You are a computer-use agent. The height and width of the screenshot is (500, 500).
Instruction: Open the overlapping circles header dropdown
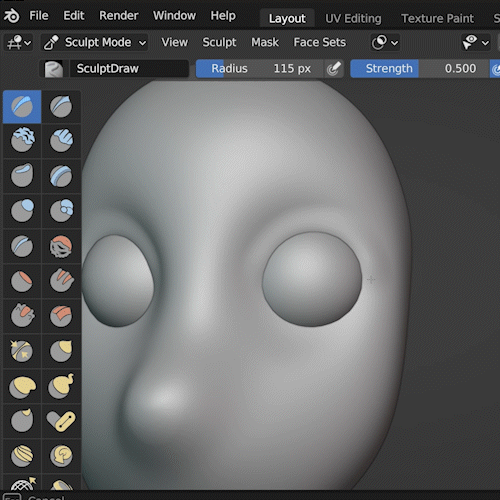click(x=385, y=43)
